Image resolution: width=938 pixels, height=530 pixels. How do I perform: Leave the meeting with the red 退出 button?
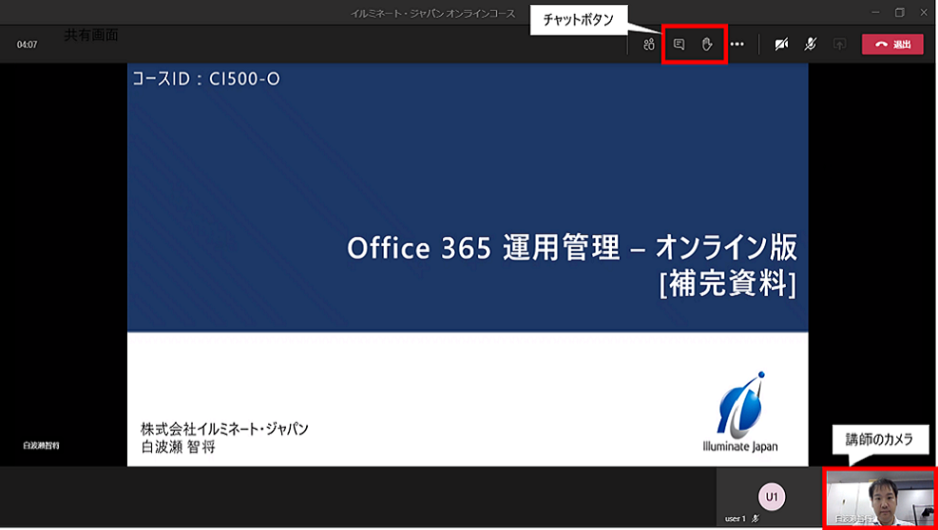893,44
